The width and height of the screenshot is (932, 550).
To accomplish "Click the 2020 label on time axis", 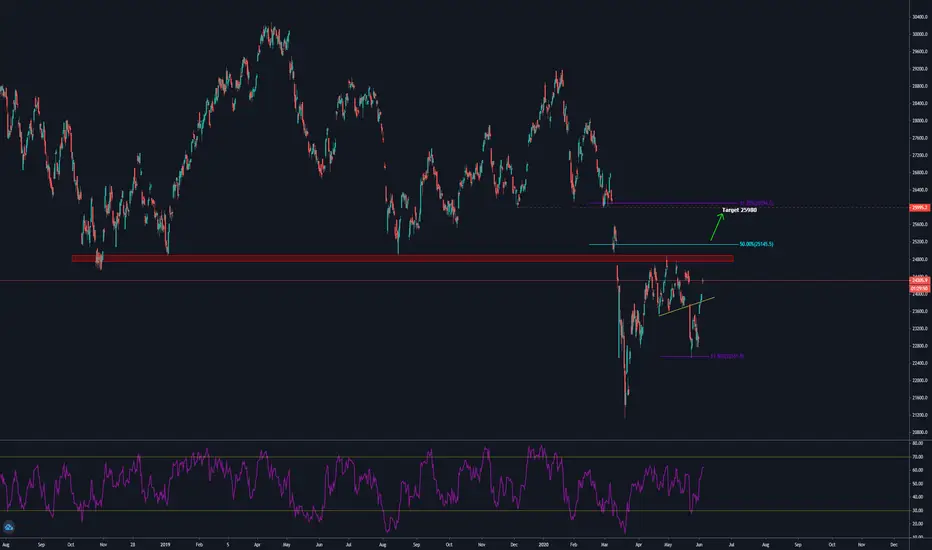I will pos(543,544).
